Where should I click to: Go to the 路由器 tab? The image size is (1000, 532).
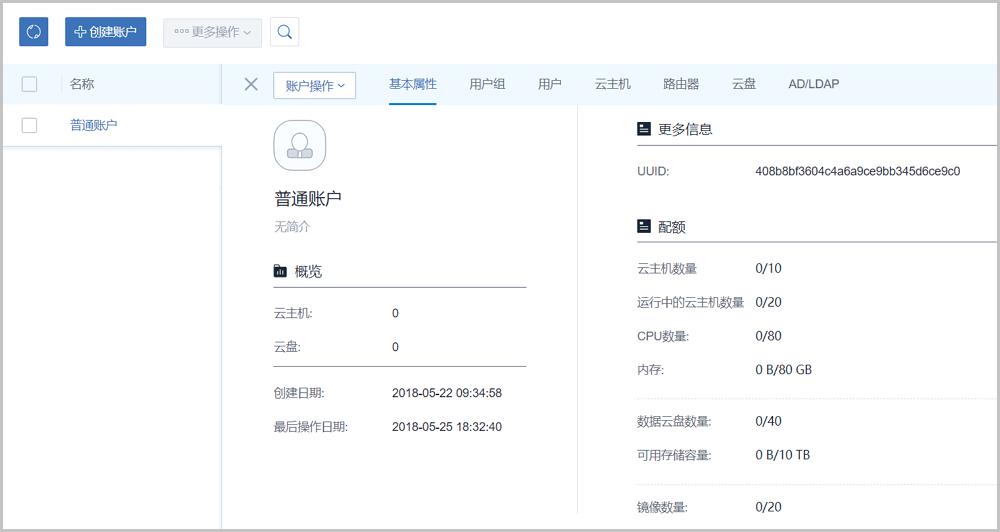pos(681,84)
